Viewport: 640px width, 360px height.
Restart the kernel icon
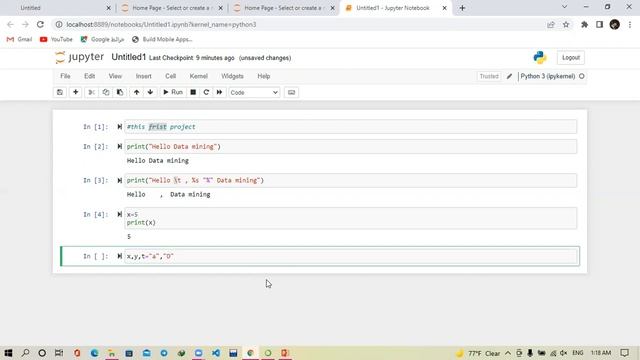tap(206, 92)
